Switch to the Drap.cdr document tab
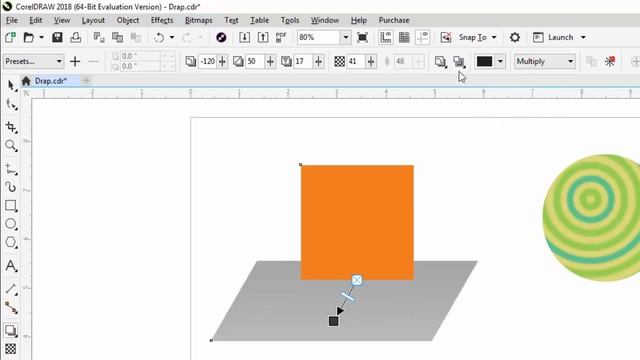 point(50,81)
